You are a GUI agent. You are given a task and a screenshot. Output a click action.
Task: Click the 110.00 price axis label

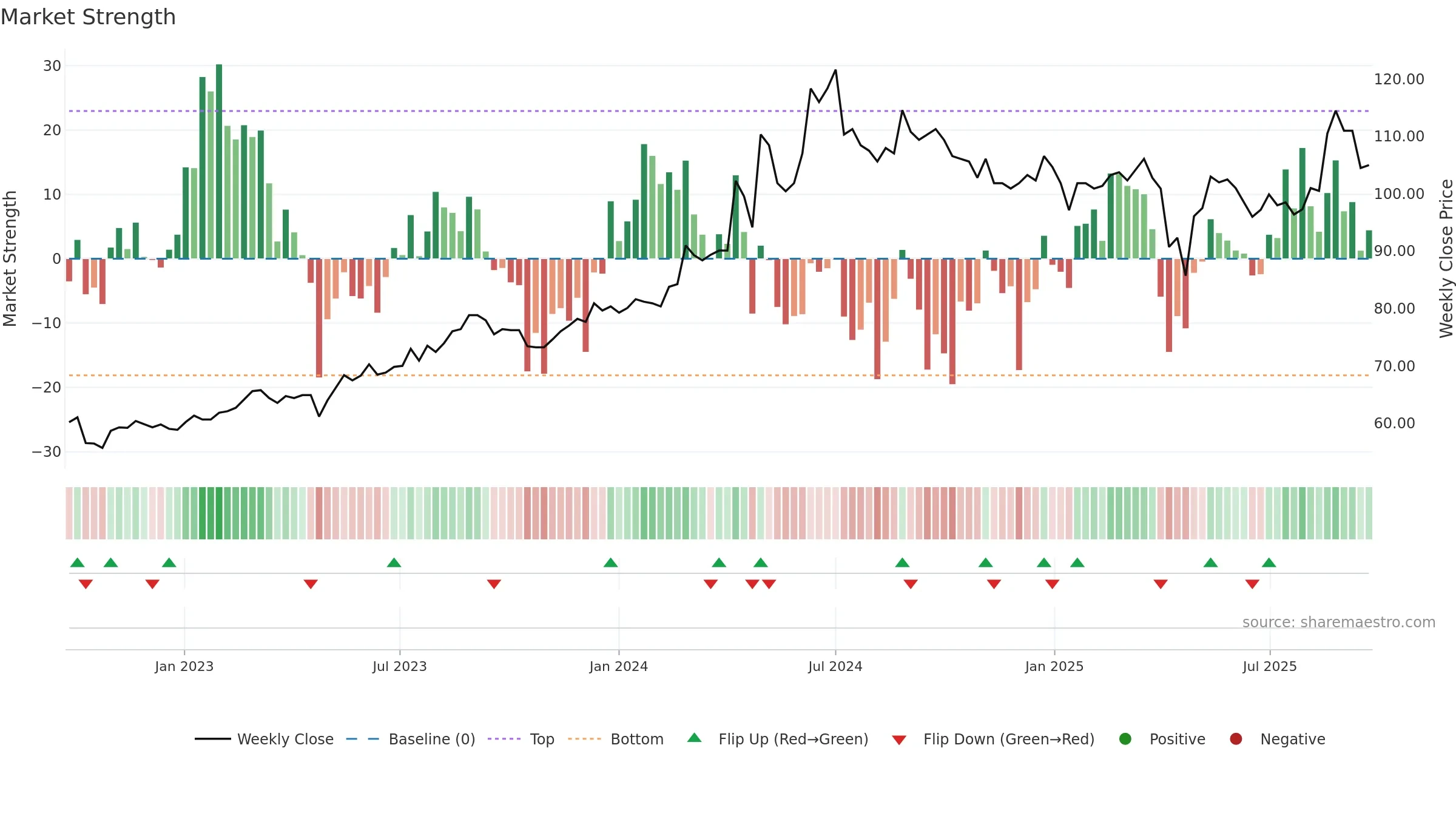click(x=1399, y=136)
